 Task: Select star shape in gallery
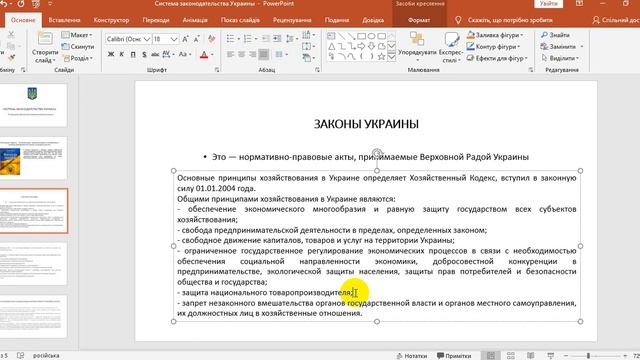click(381, 57)
